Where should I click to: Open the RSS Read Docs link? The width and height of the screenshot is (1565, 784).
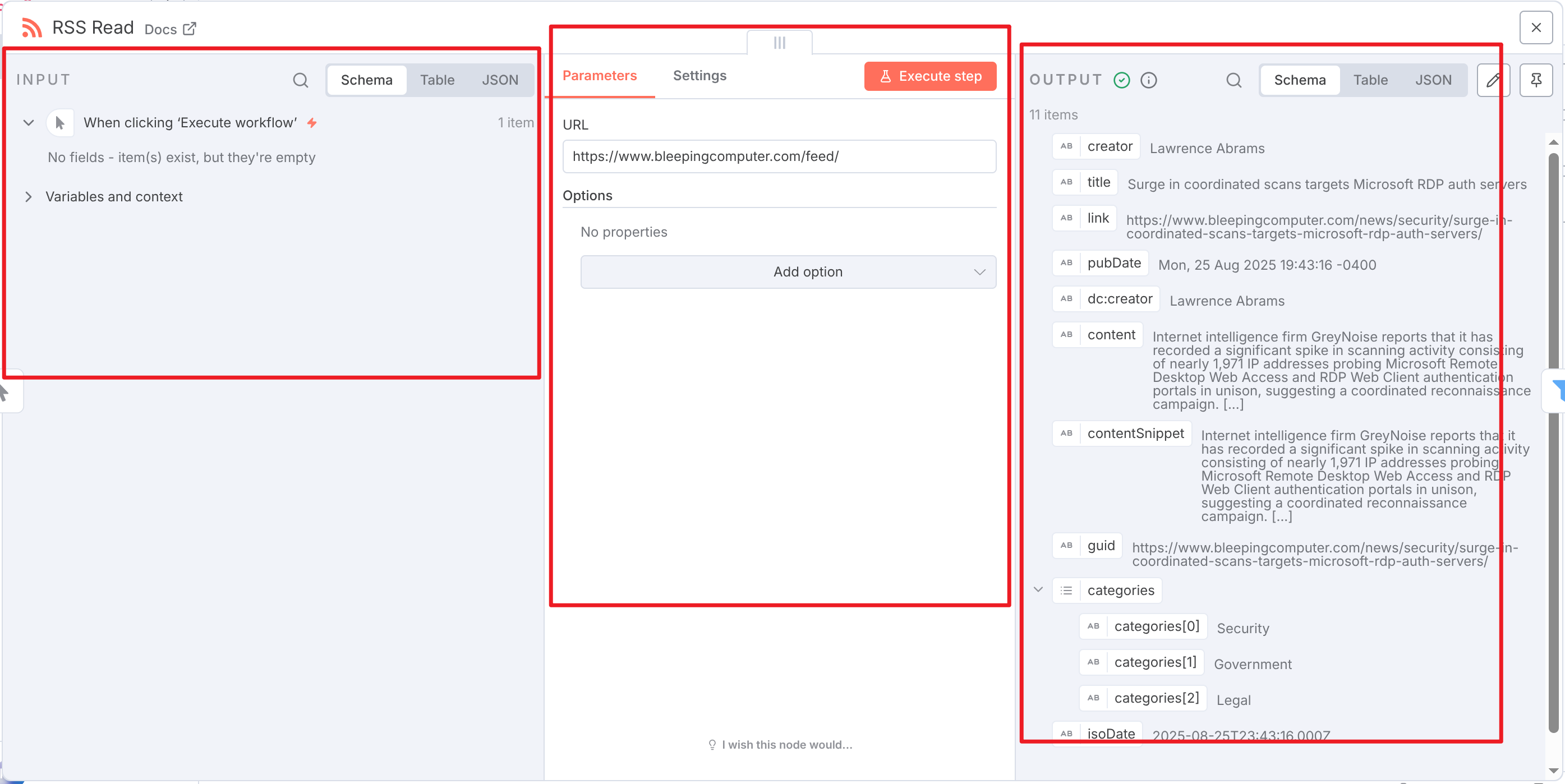(170, 29)
